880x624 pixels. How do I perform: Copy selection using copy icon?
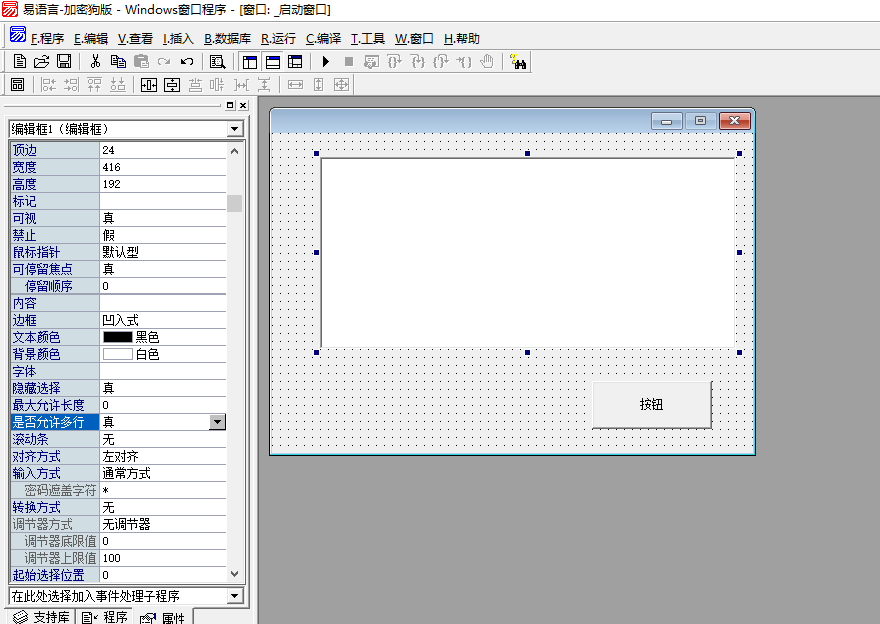click(118, 62)
